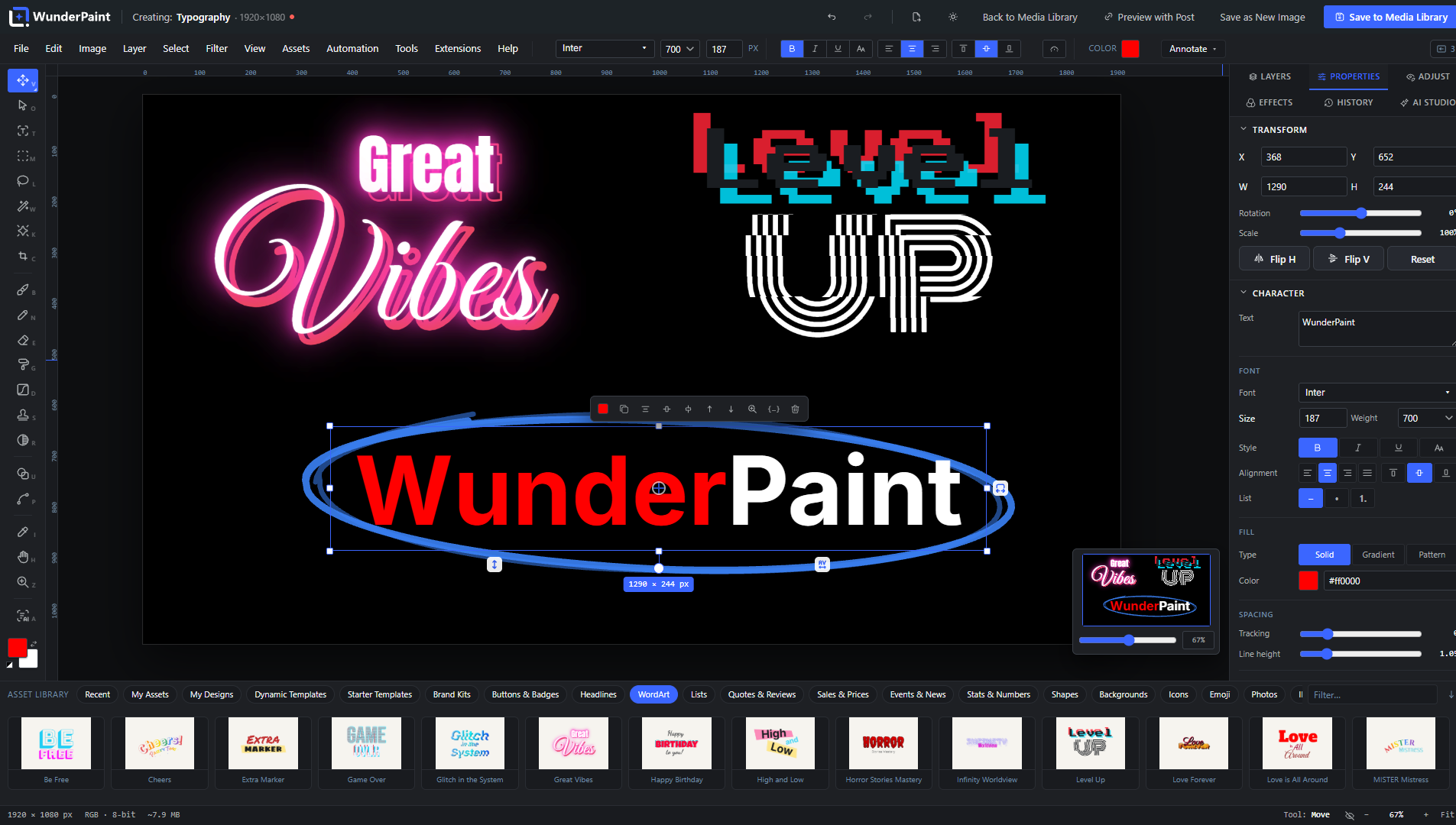This screenshot has height=825, width=1456.
Task: Pick the Clone Stamp tool
Action: (23, 415)
